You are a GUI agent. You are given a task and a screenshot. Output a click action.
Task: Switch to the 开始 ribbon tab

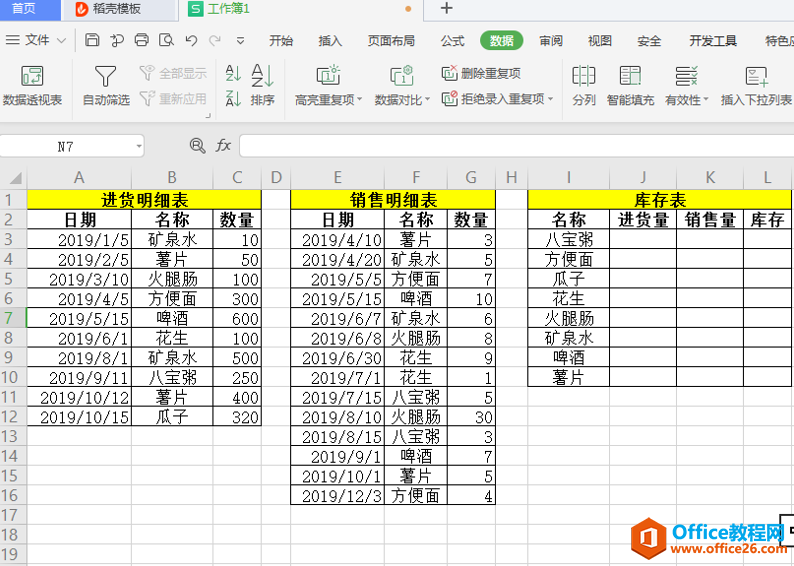[281, 41]
